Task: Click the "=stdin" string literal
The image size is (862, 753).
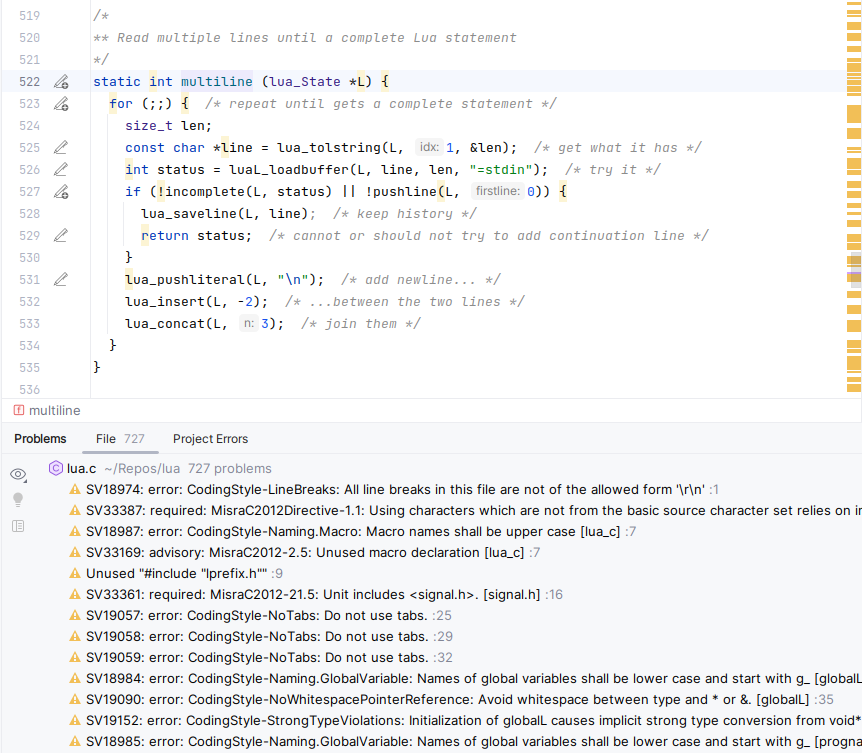Action: click(x=501, y=170)
